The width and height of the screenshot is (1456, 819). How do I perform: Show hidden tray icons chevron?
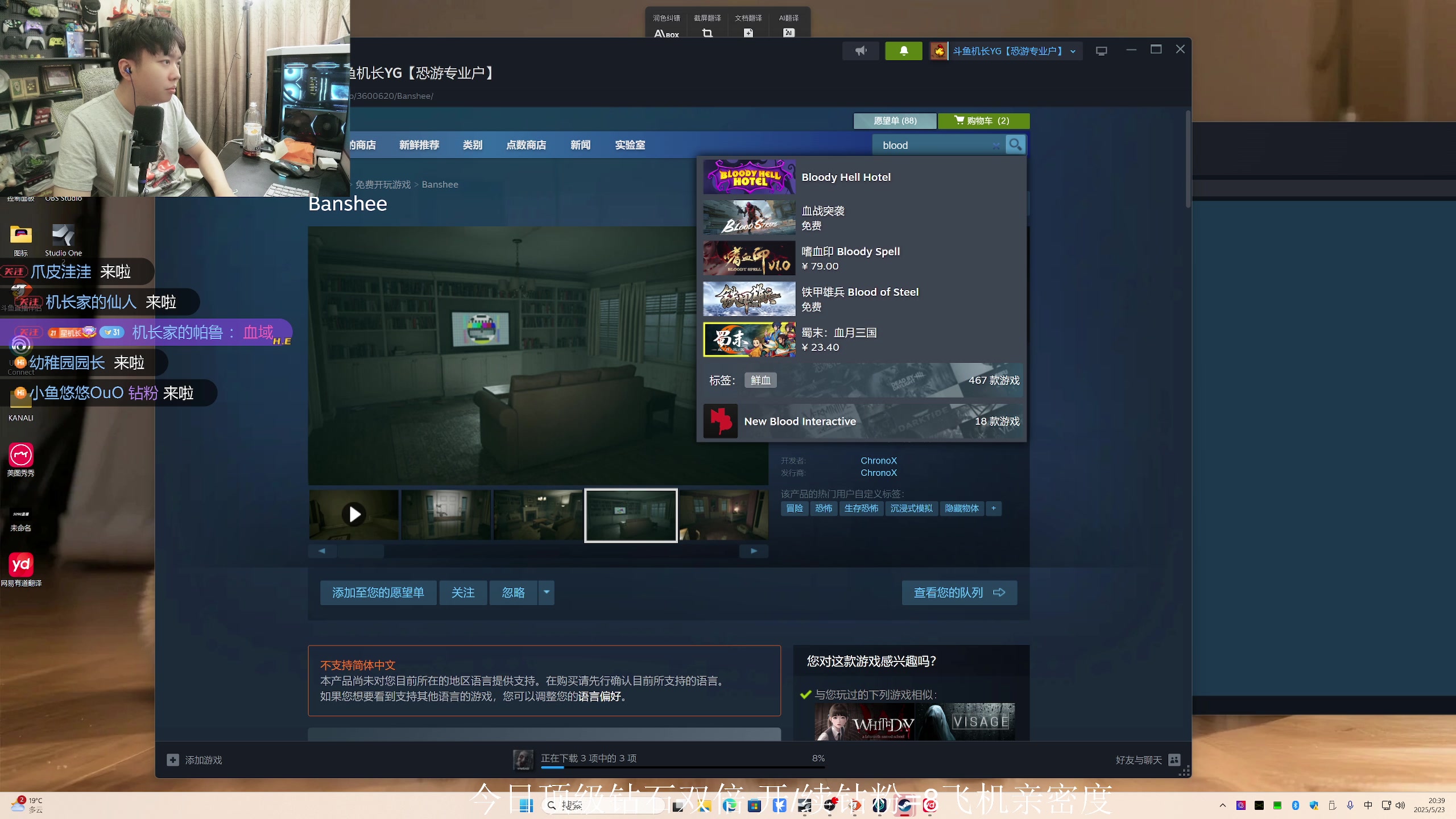click(x=1223, y=805)
